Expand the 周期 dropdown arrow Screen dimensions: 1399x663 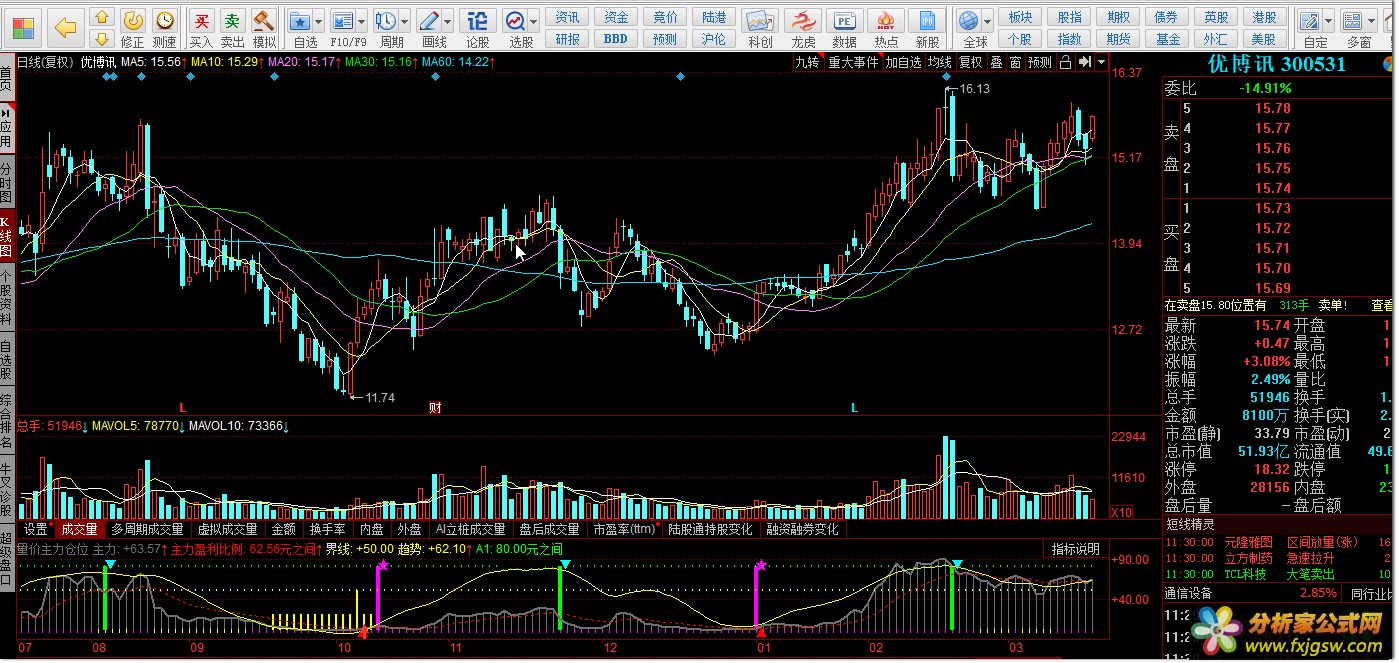[x=405, y=21]
